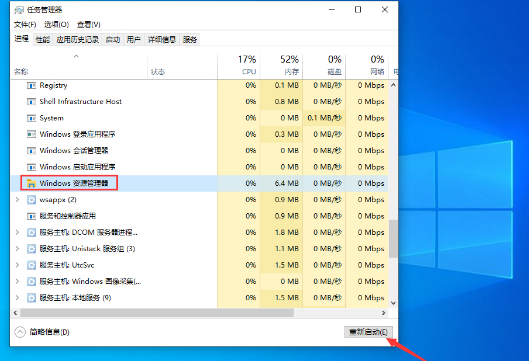Viewport: 529px width, 361px height.
Task: Switch to the 应用历史记录 tab
Action: pos(78,40)
